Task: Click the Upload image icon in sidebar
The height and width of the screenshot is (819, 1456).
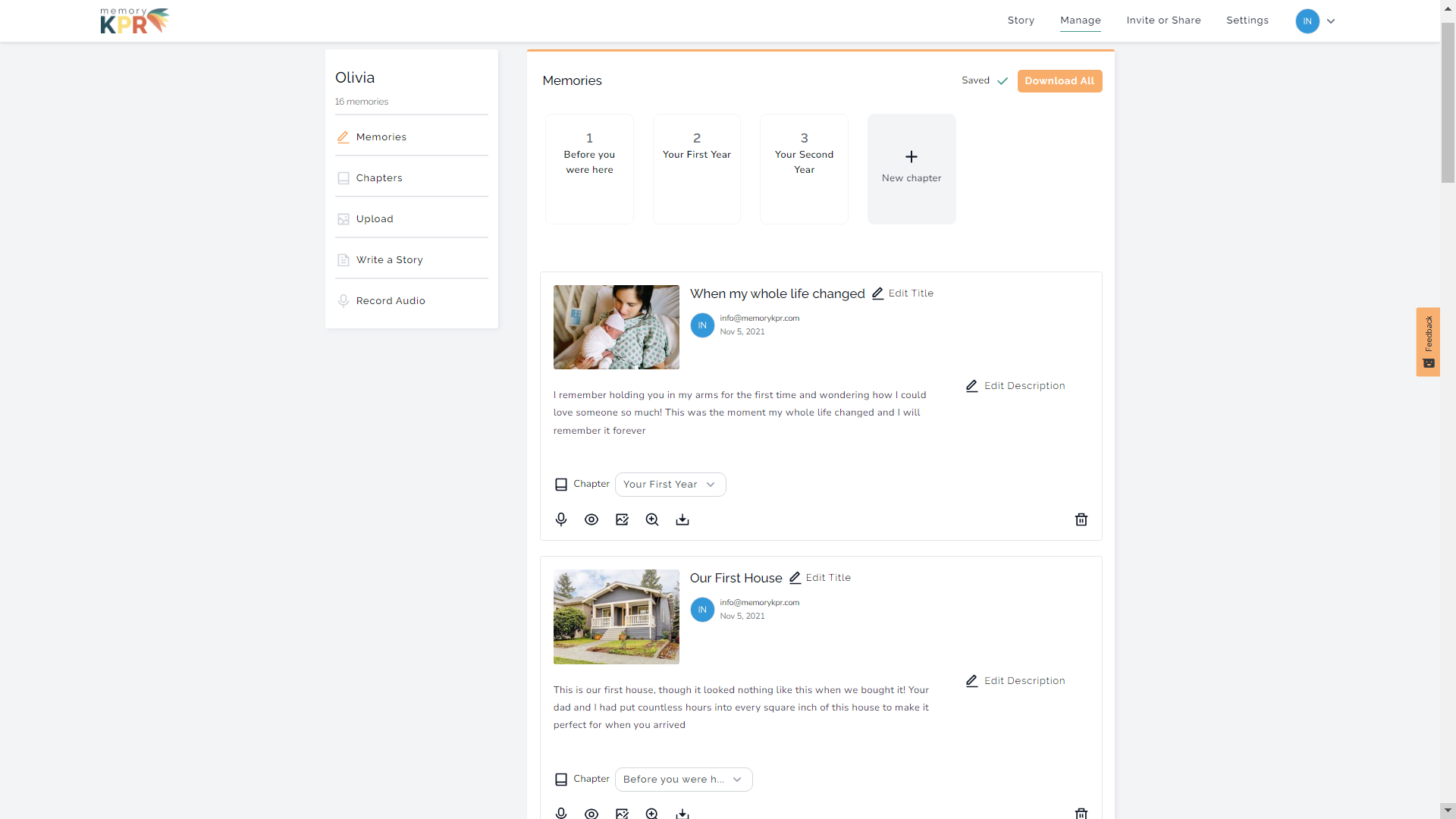Action: [x=344, y=219]
